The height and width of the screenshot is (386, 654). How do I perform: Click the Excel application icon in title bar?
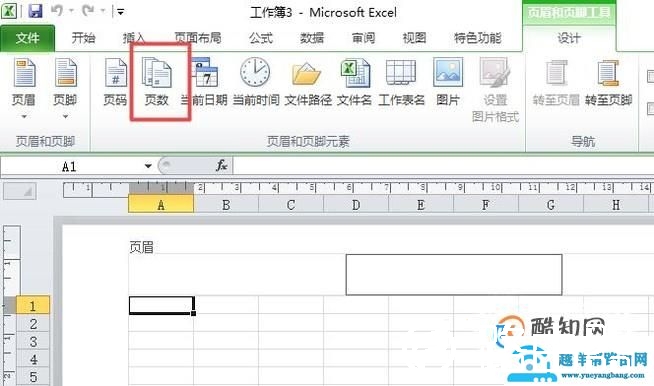click(x=9, y=11)
